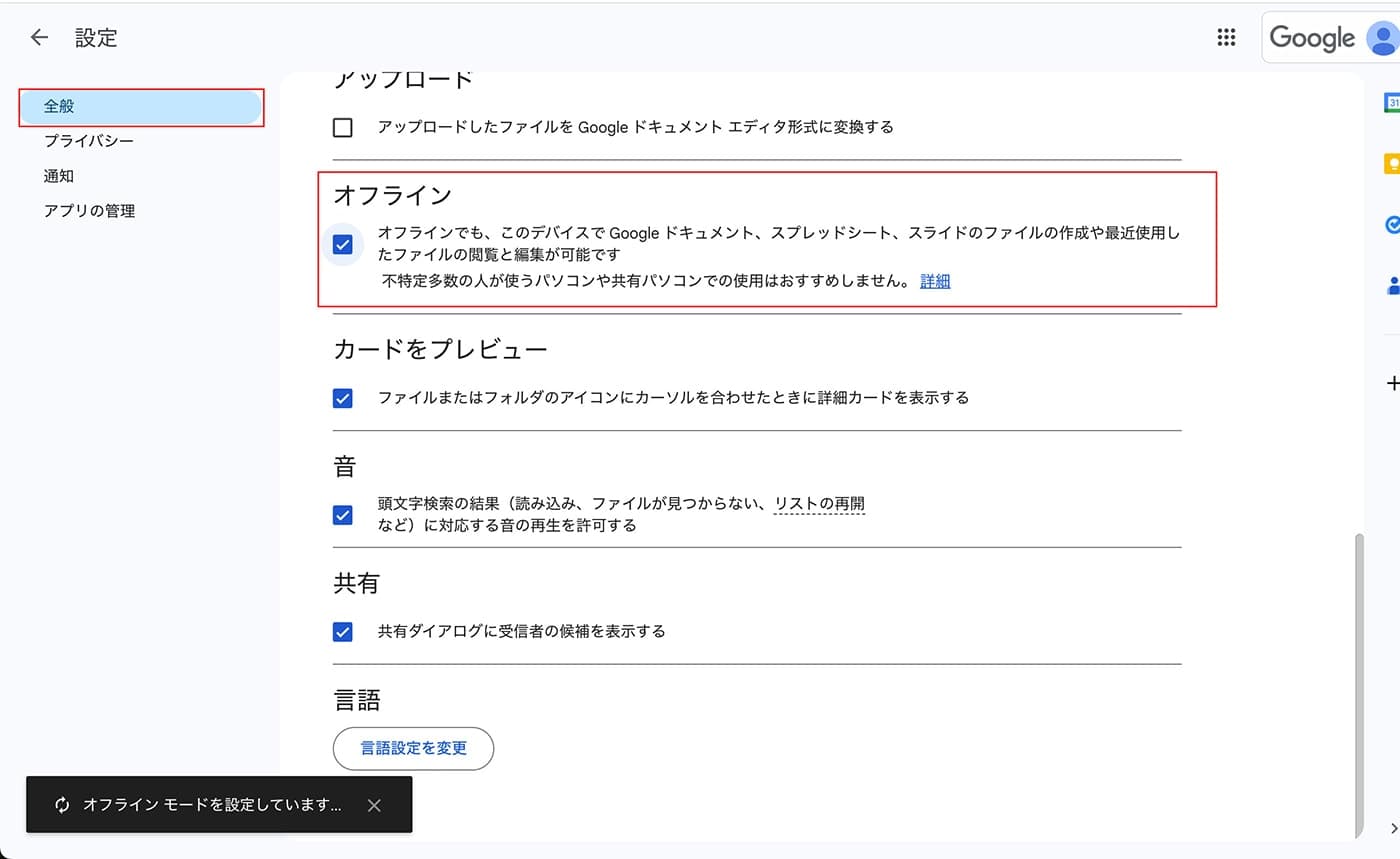Open the Google account avatar
The width and height of the screenshot is (1400, 859).
pyautogui.click(x=1383, y=38)
